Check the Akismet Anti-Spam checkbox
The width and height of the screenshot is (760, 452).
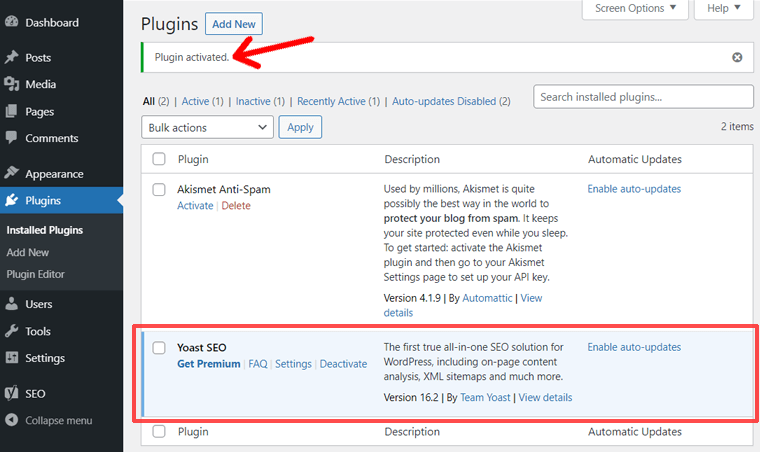pyautogui.click(x=159, y=189)
